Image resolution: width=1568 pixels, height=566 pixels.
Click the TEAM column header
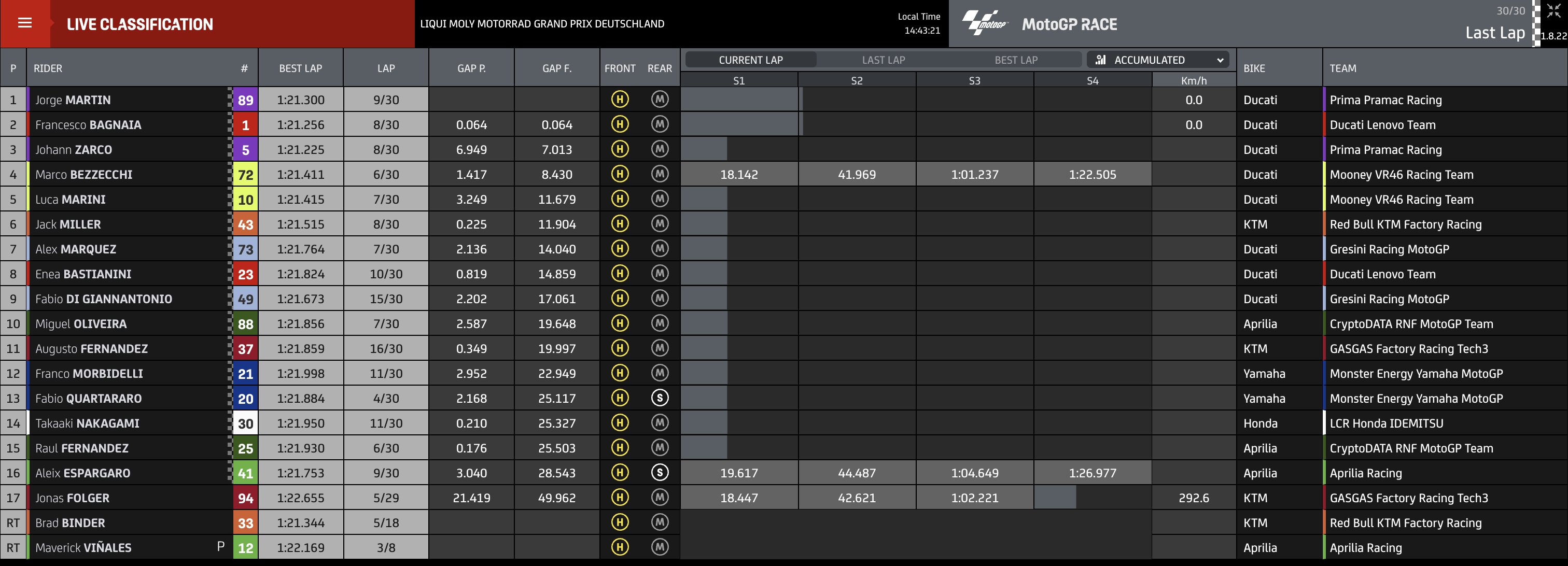[1343, 68]
